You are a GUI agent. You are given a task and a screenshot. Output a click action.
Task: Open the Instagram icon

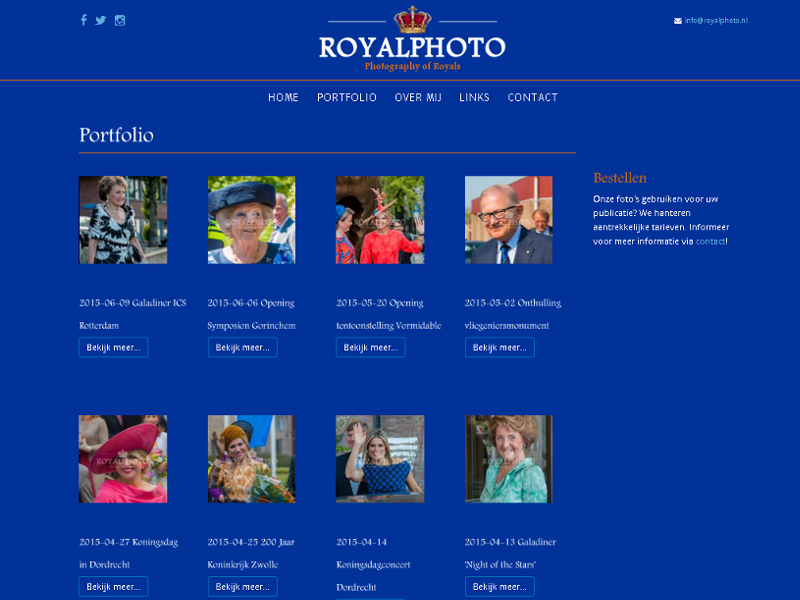coord(120,20)
